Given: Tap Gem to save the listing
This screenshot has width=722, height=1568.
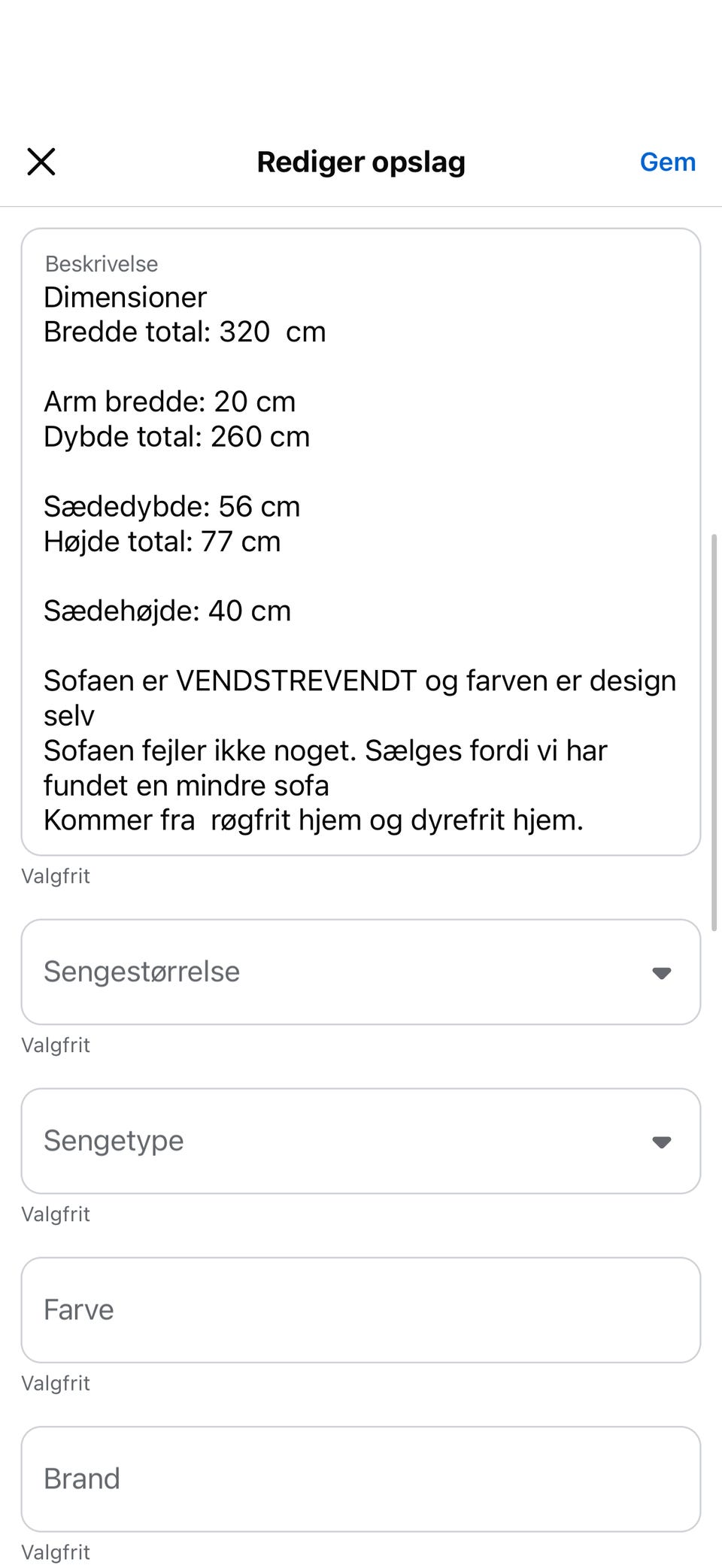Looking at the screenshot, I should [667, 162].
